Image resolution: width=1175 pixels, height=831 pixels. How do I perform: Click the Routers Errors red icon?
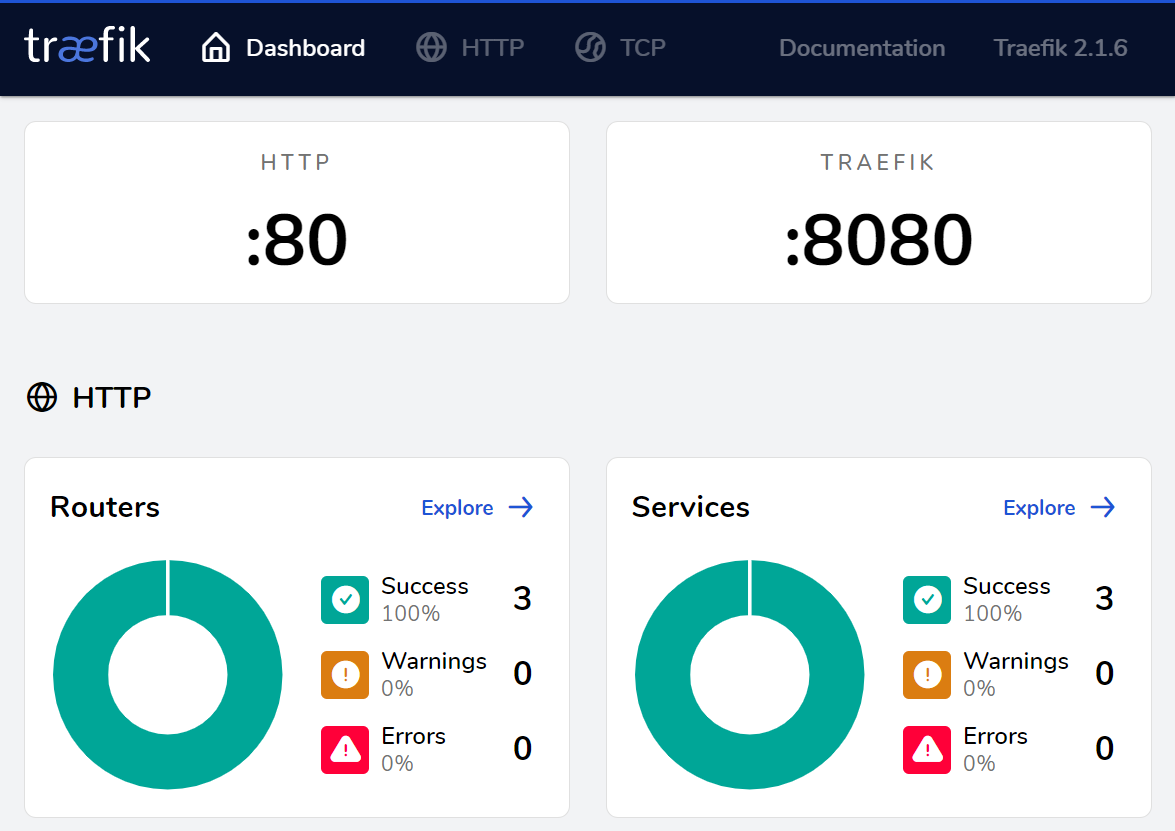[x=345, y=749]
